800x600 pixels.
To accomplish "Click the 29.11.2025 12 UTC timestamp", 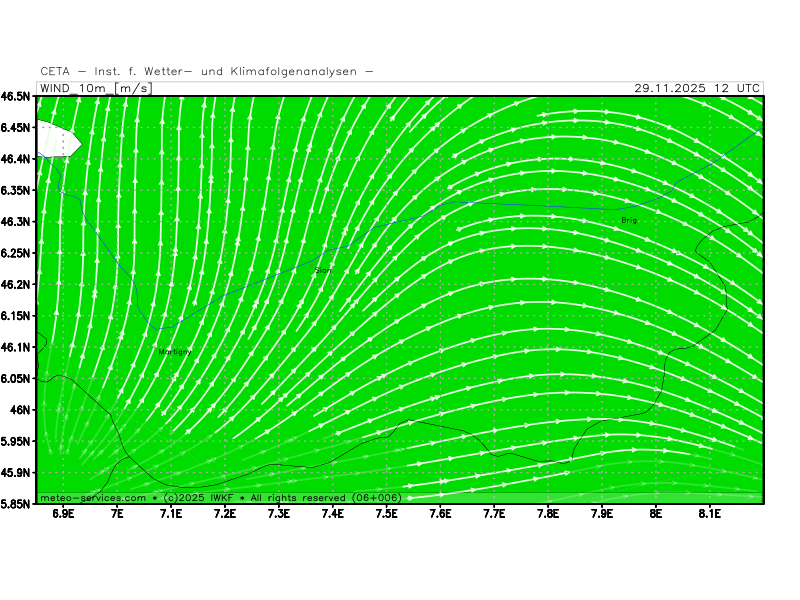I will coord(697,88).
